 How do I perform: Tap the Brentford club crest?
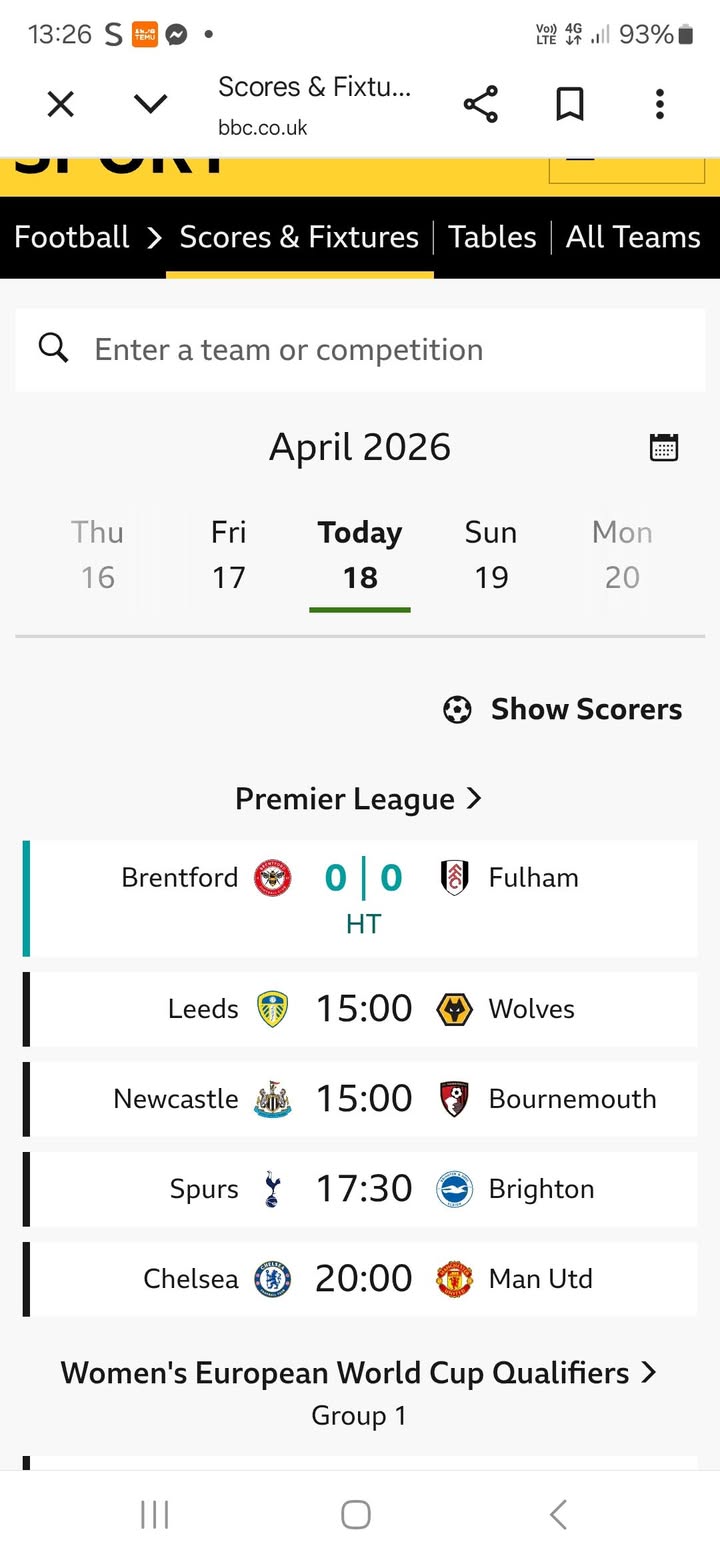pyautogui.click(x=272, y=878)
